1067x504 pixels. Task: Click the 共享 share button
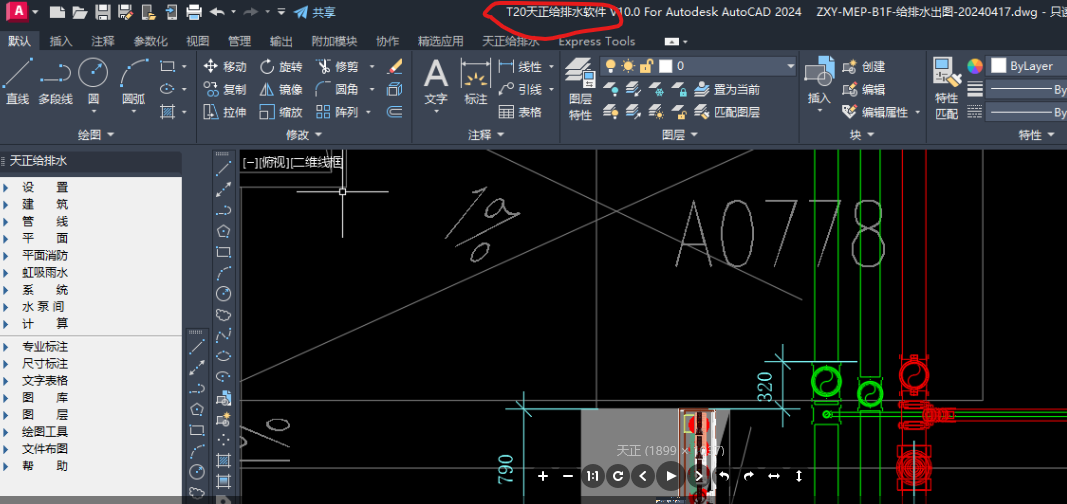point(314,12)
